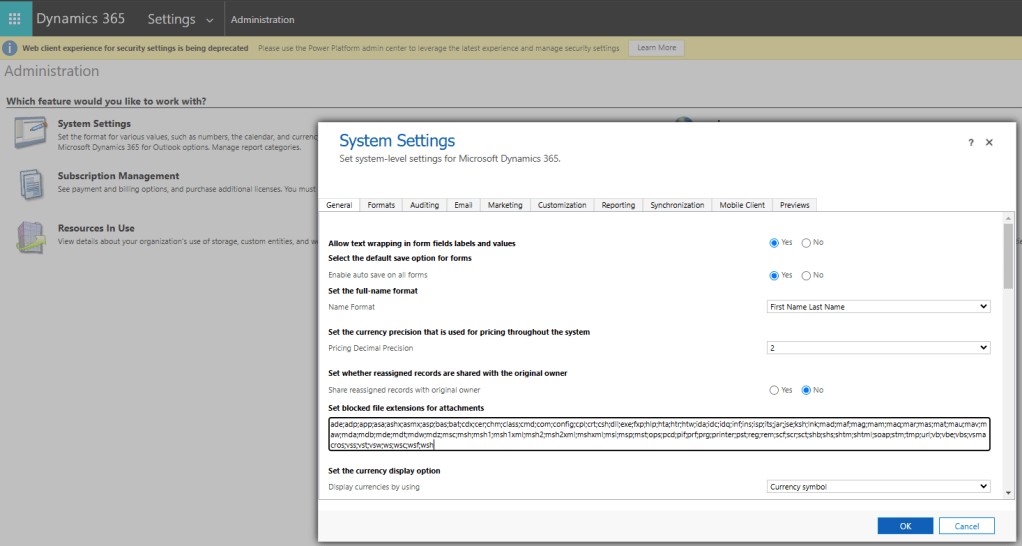1022x546 pixels.
Task: Click the Subscription Management icon
Action: coord(29,183)
